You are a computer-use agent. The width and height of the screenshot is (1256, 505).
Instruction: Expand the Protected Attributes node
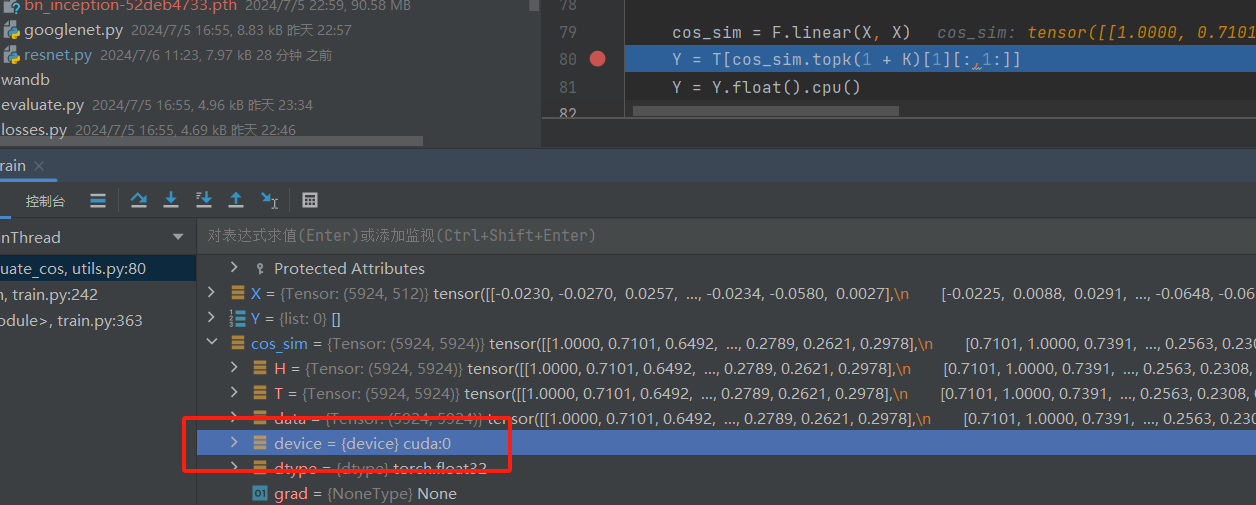[x=235, y=268]
